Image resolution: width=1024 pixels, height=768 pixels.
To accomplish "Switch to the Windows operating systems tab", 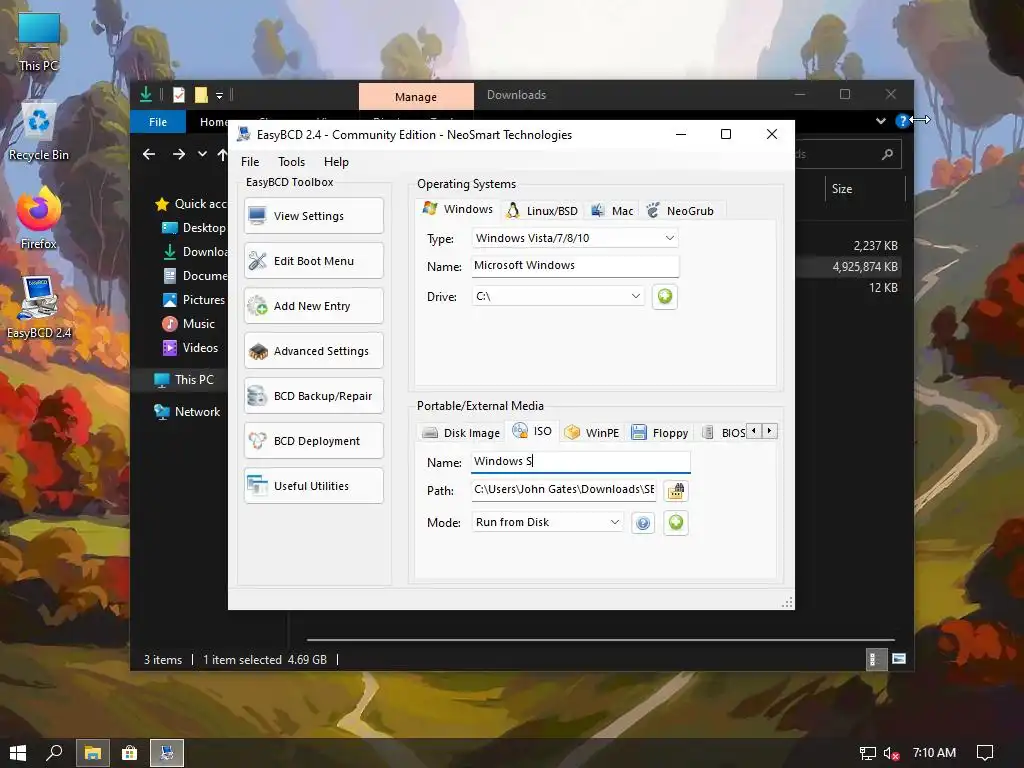I will point(458,209).
